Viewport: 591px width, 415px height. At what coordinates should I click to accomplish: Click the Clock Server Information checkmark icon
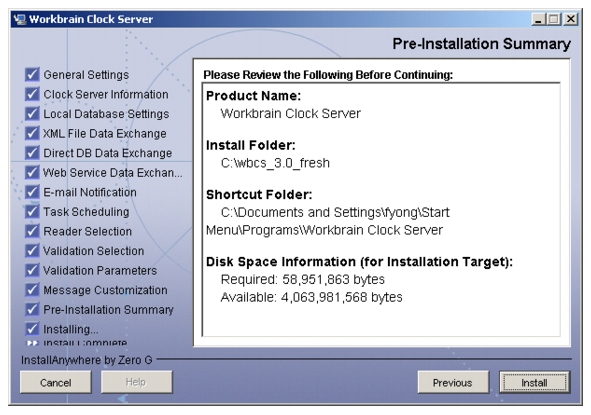pyautogui.click(x=32, y=94)
